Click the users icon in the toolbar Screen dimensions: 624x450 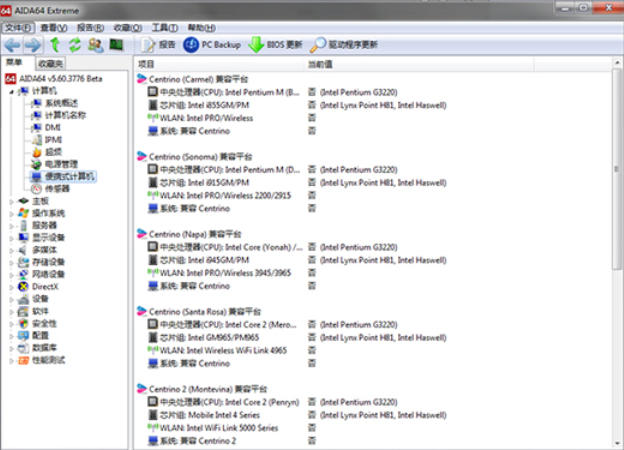click(96, 45)
